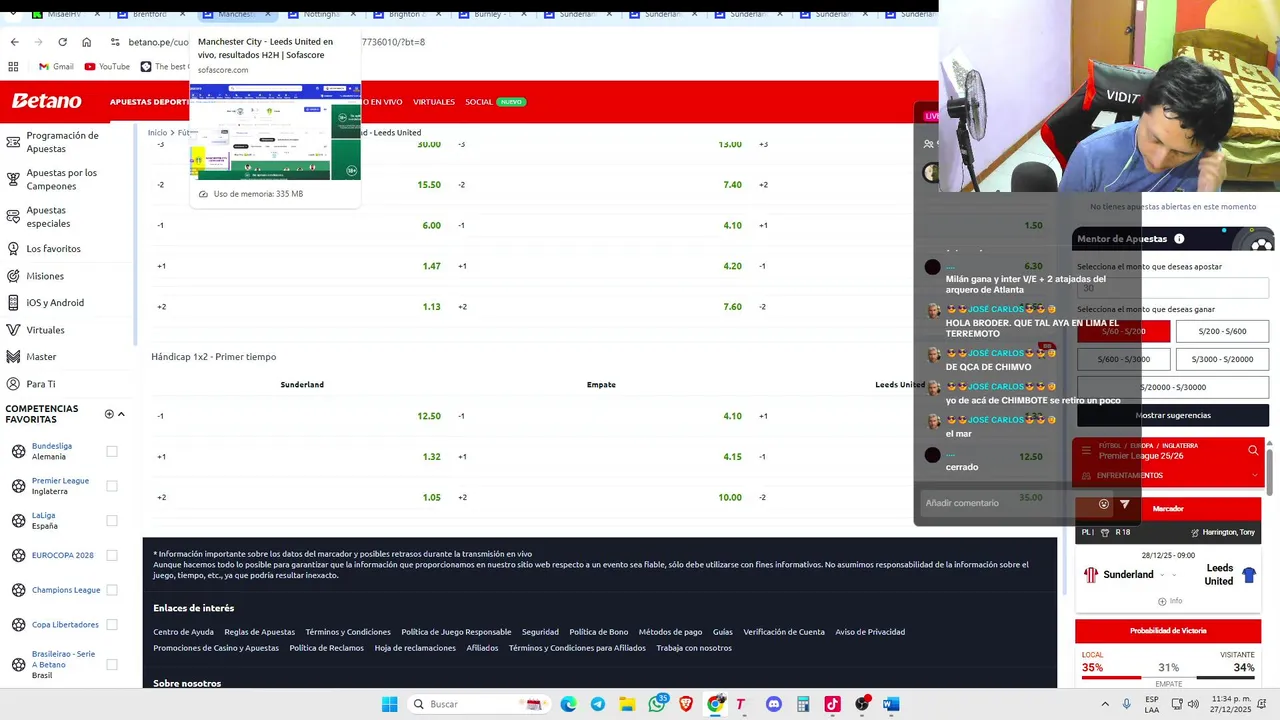Screen dimensions: 1280x720
Task: Open Telegram from the taskbar
Action: [598, 704]
